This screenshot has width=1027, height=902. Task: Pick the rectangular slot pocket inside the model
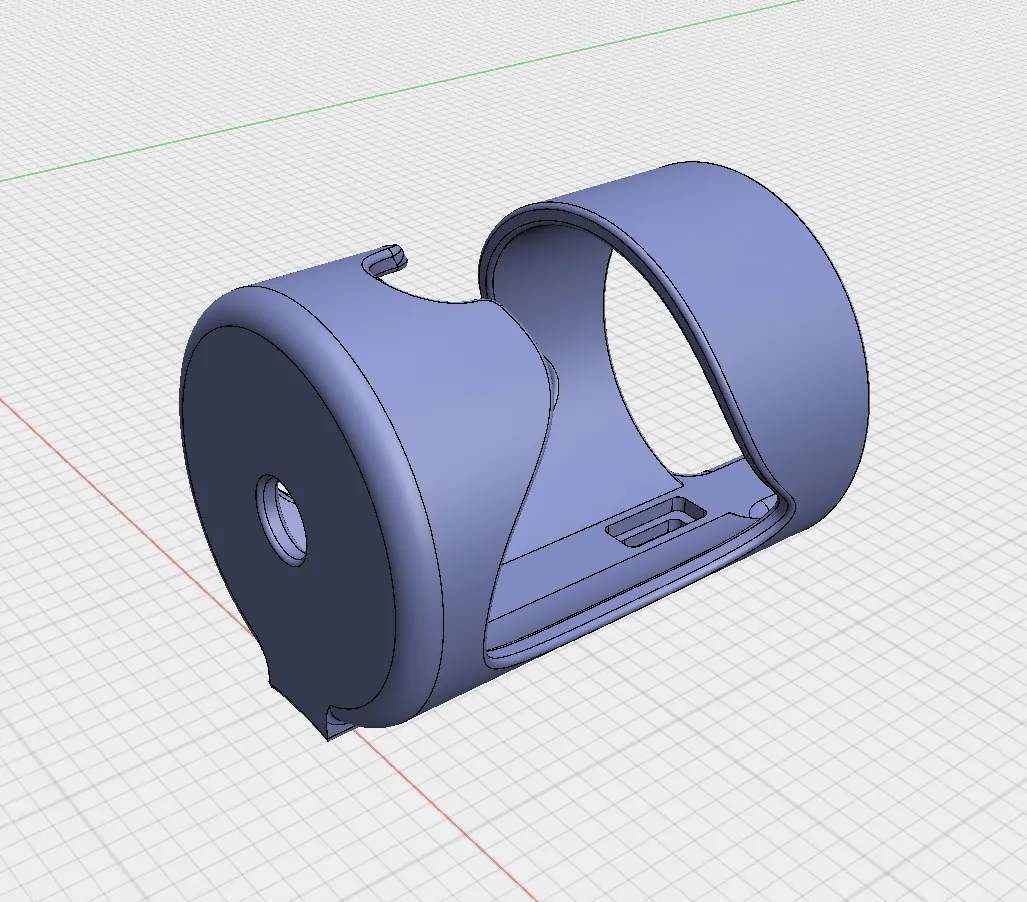tap(656, 521)
